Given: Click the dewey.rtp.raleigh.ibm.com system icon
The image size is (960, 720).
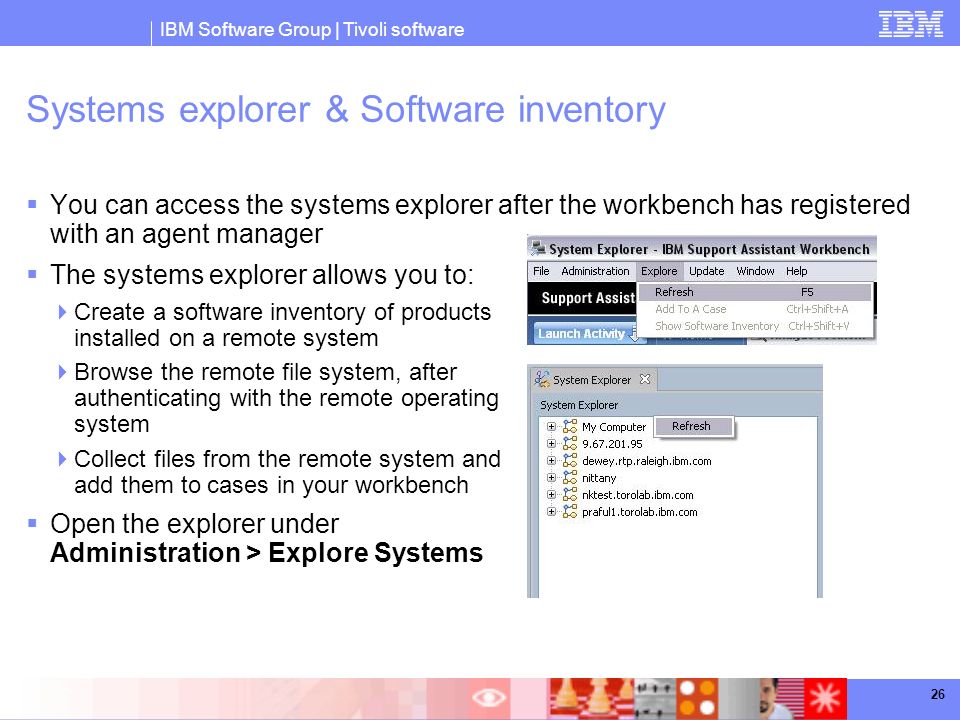Looking at the screenshot, I should (x=569, y=461).
